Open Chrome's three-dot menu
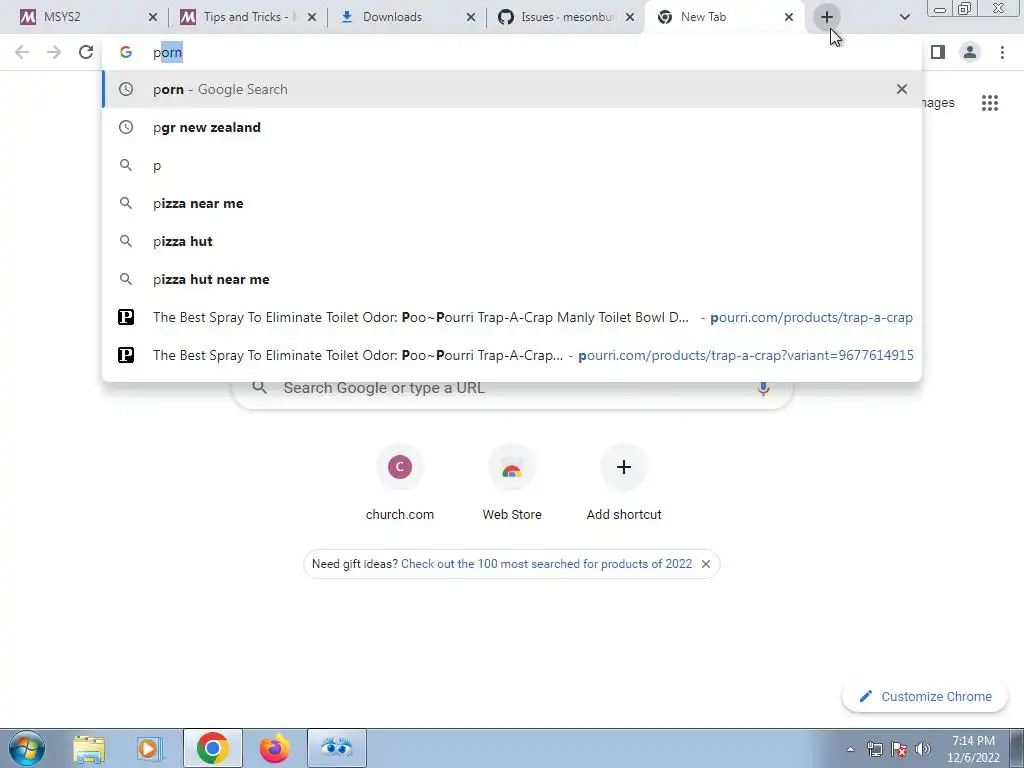 tap(1002, 52)
